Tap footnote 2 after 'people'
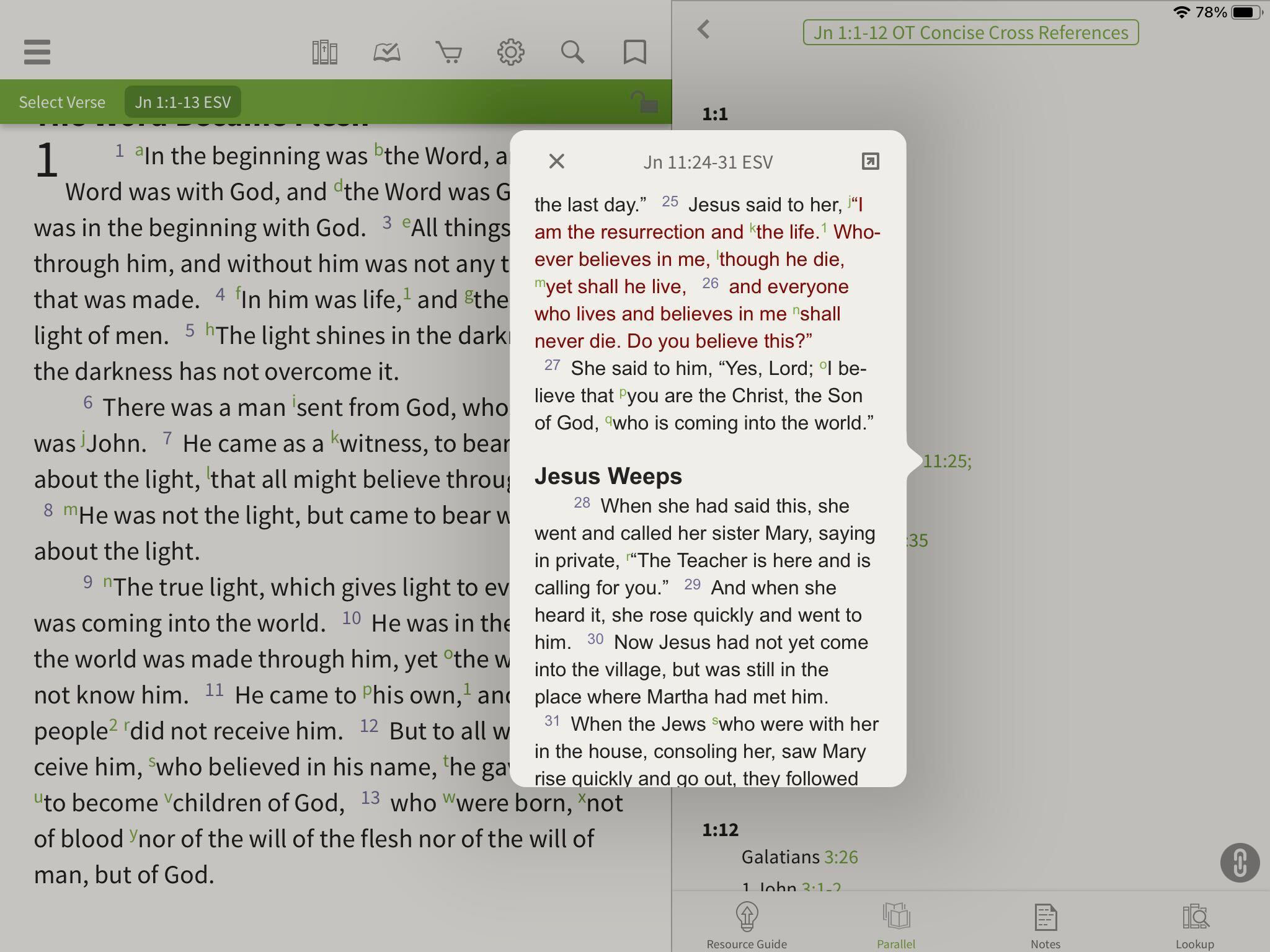This screenshot has height=952, width=1270. coord(113,724)
